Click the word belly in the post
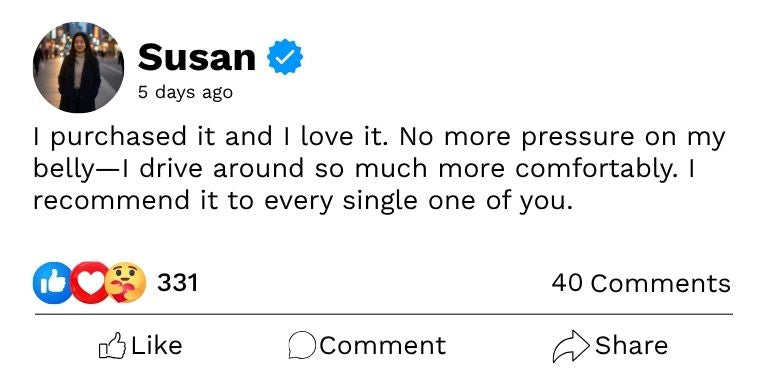 [x=63, y=169]
